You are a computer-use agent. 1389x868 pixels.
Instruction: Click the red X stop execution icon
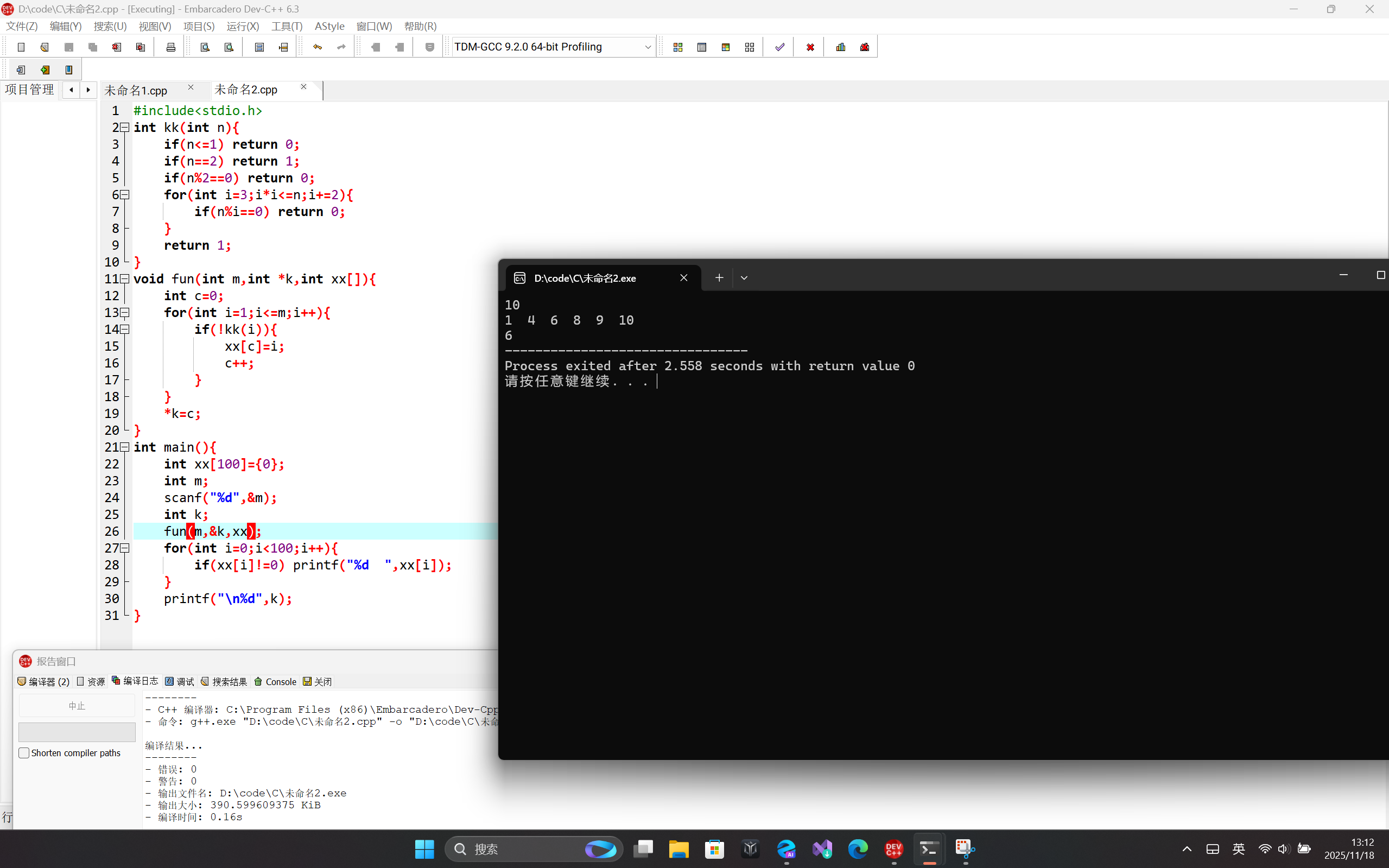[x=810, y=47]
